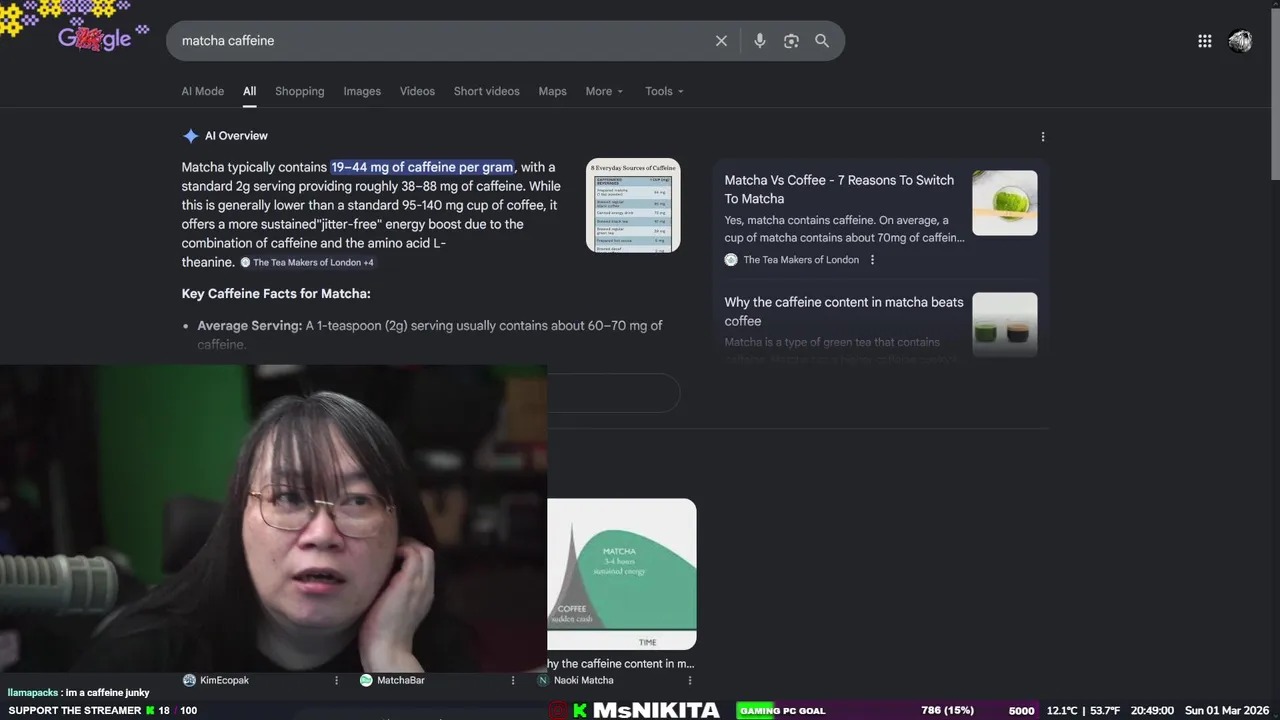Open the matcha bowl thumbnail

1005,203
